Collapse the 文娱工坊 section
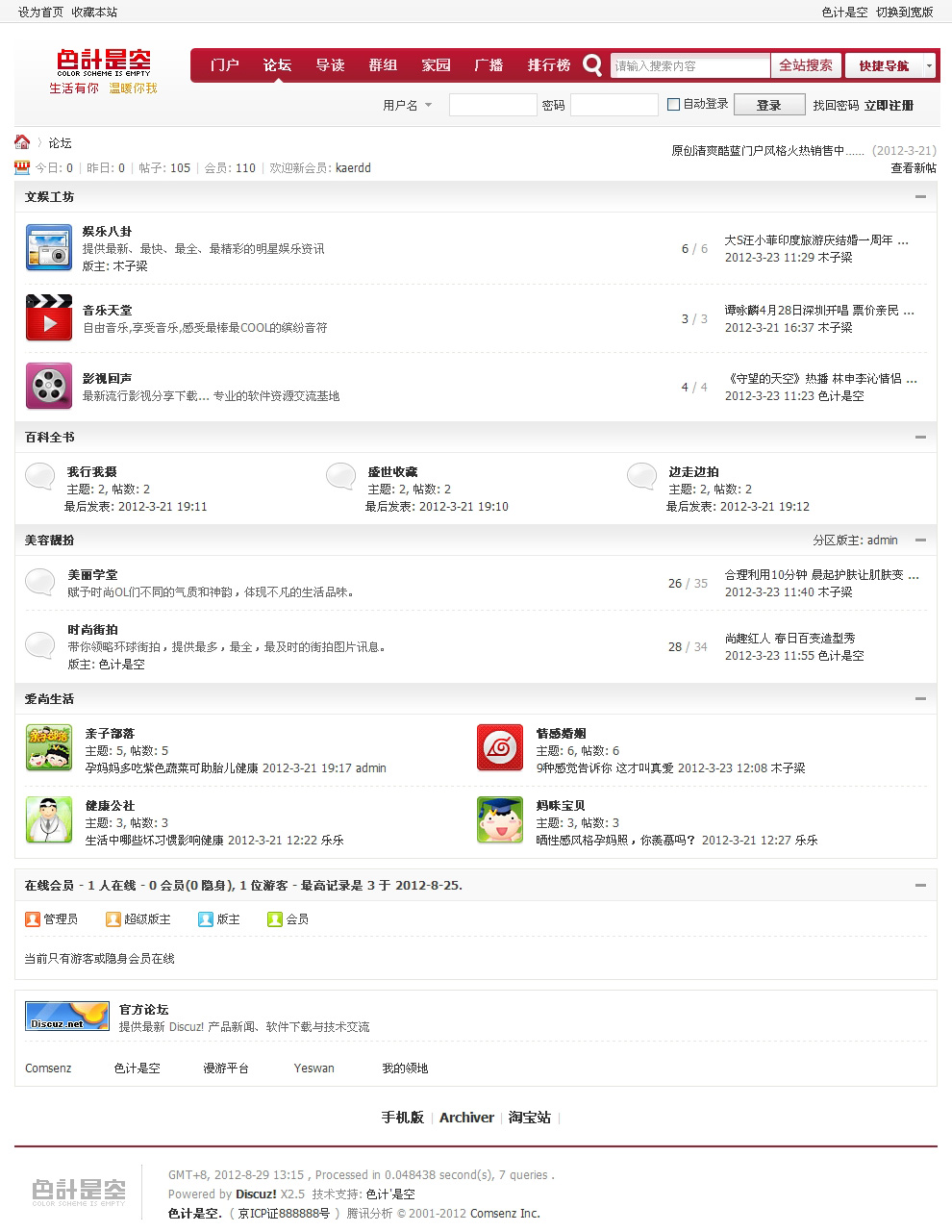The width and height of the screenshot is (952, 1232). (920, 196)
